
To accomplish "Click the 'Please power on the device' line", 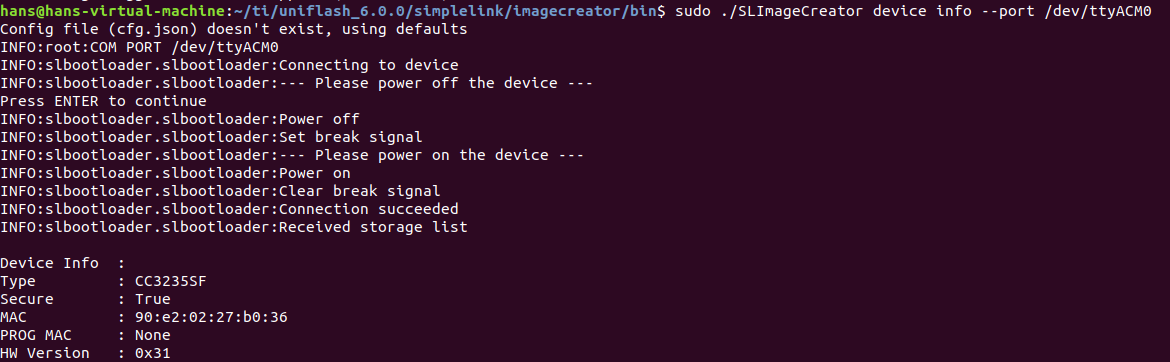I will click(x=292, y=155).
